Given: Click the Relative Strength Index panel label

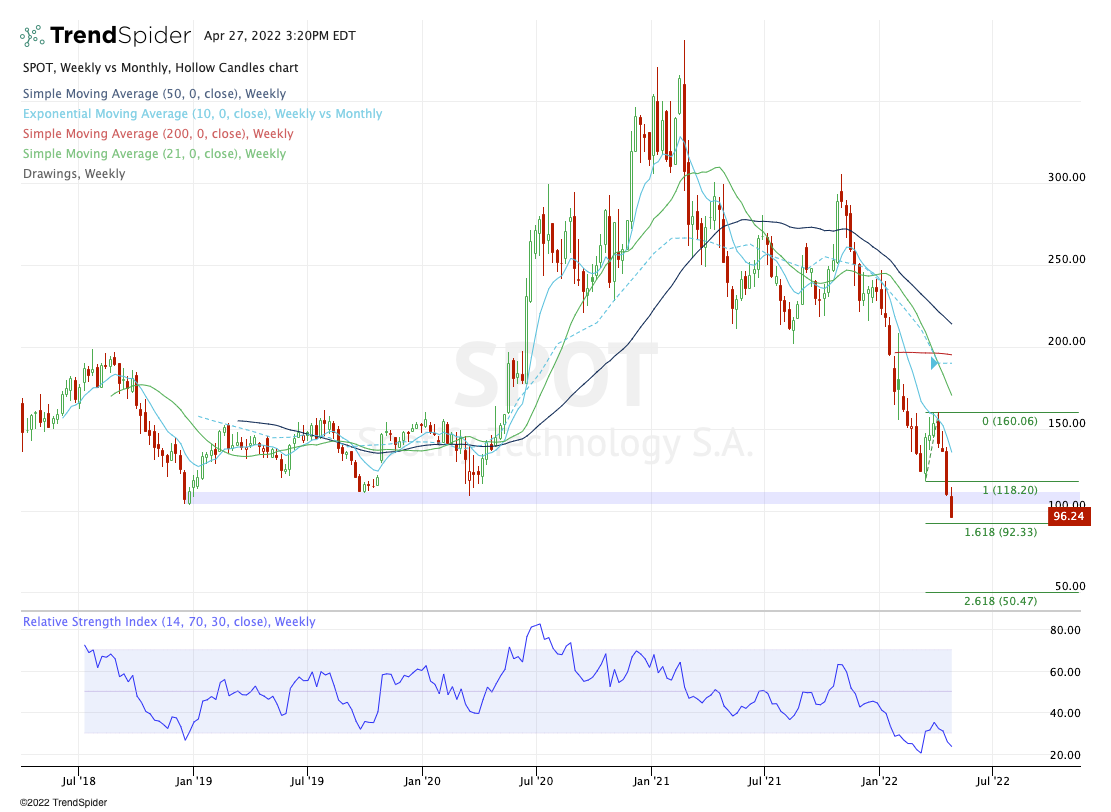Looking at the screenshot, I should coord(169,621).
